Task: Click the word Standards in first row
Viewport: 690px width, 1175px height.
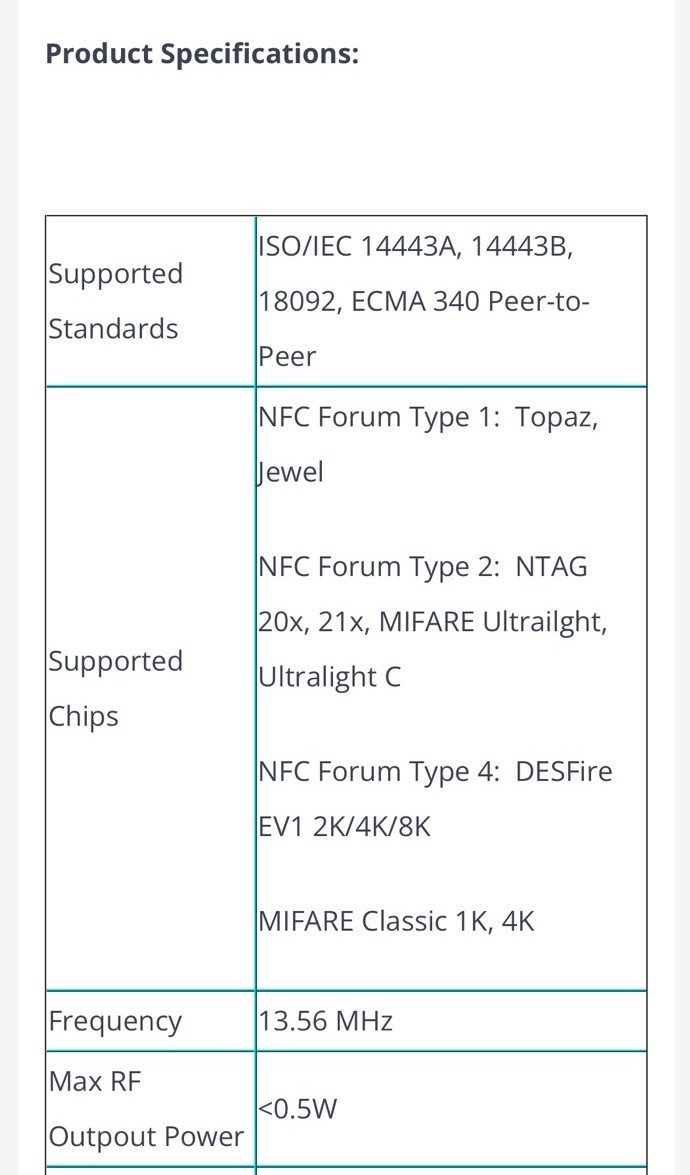Action: pyautogui.click(x=113, y=328)
